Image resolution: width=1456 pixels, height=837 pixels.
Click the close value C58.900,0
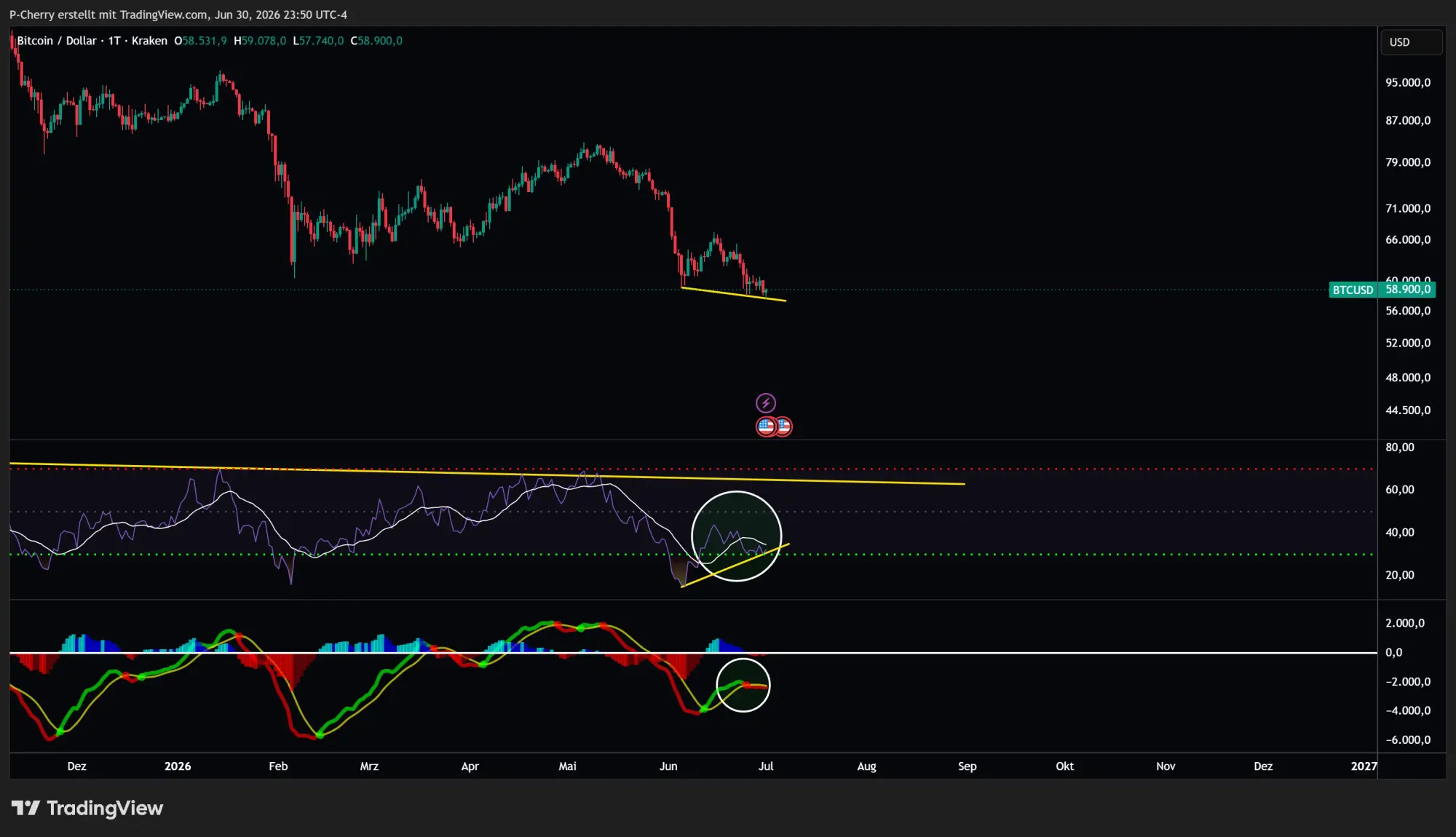click(x=376, y=41)
